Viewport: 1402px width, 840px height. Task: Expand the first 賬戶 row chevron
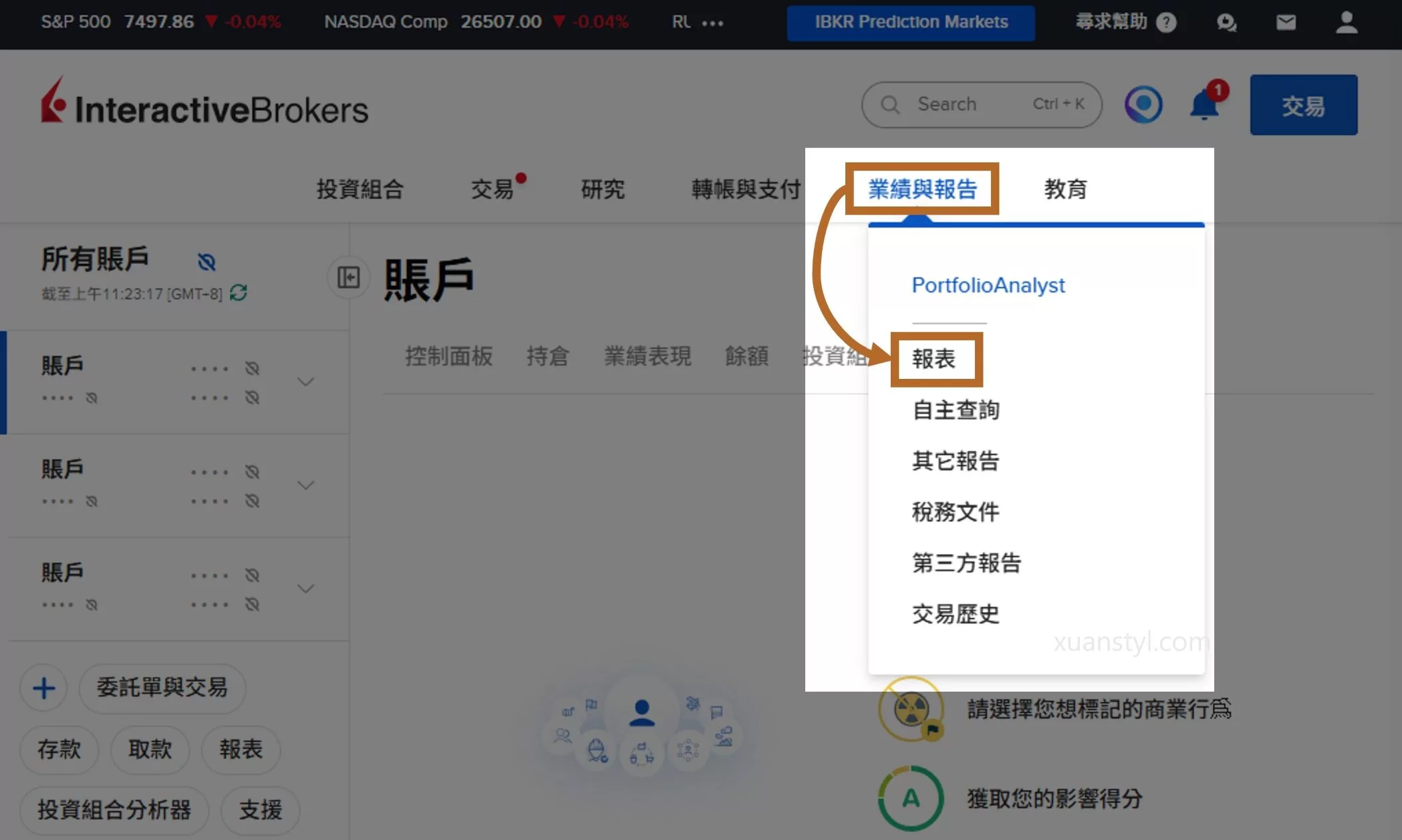305,382
